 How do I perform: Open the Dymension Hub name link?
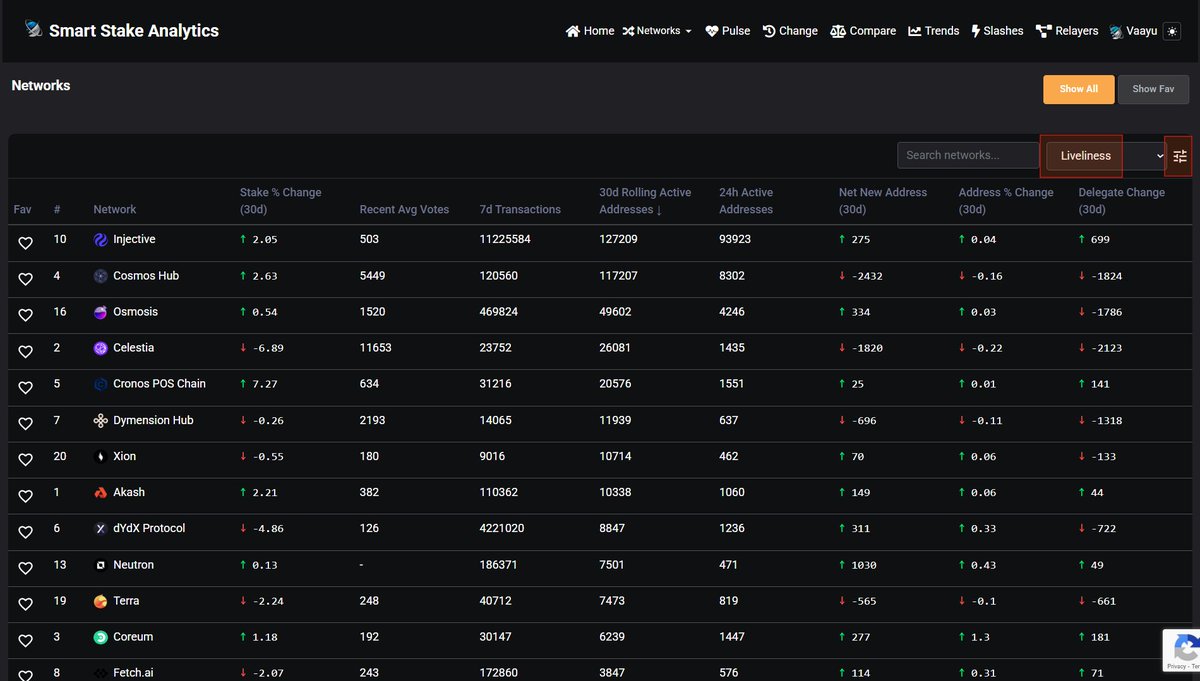[x=153, y=421]
